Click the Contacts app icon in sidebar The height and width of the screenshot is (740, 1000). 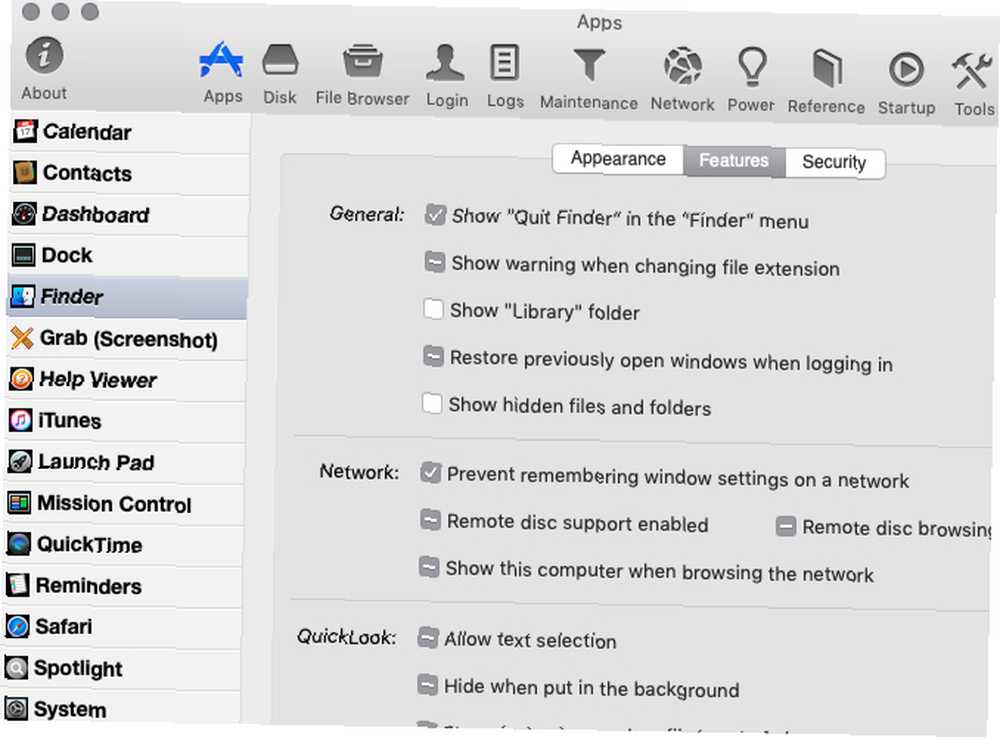point(25,172)
